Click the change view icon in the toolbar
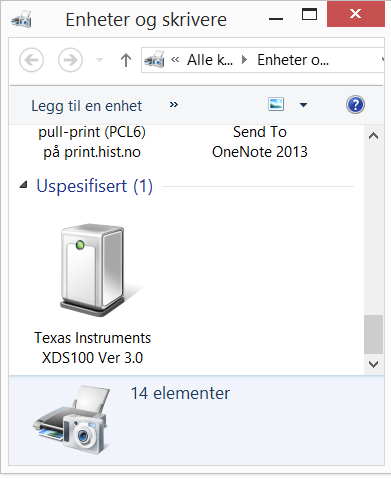Image resolution: width=391 pixels, height=478 pixels. point(276,105)
